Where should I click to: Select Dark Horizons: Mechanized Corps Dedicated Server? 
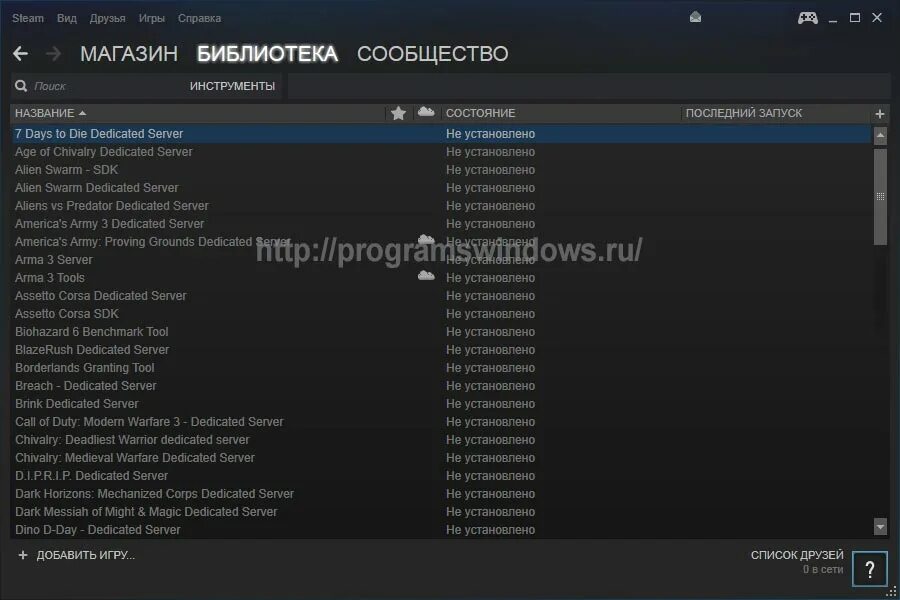[441, 494]
